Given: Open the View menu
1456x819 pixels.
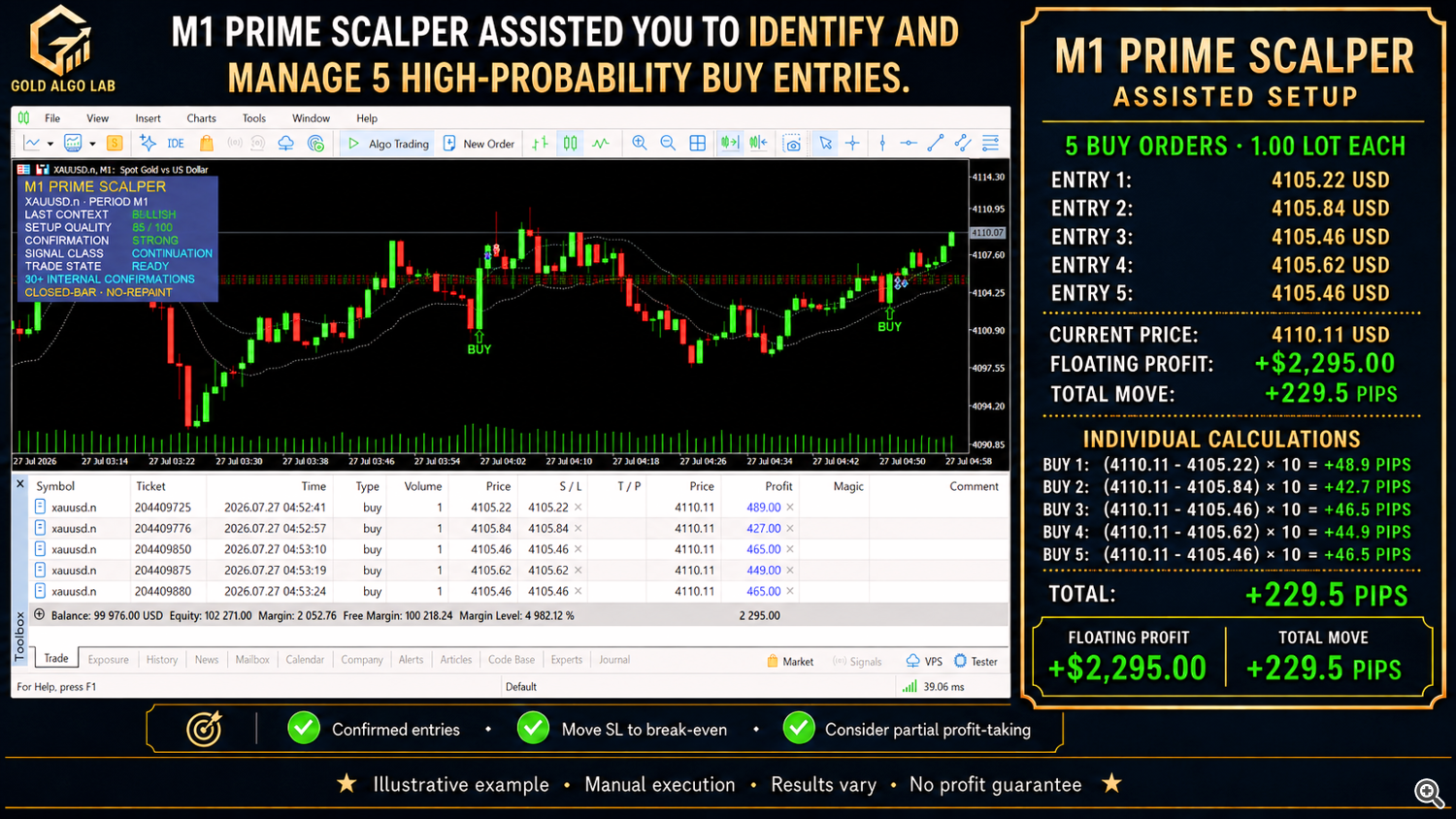Looking at the screenshot, I should (97, 118).
